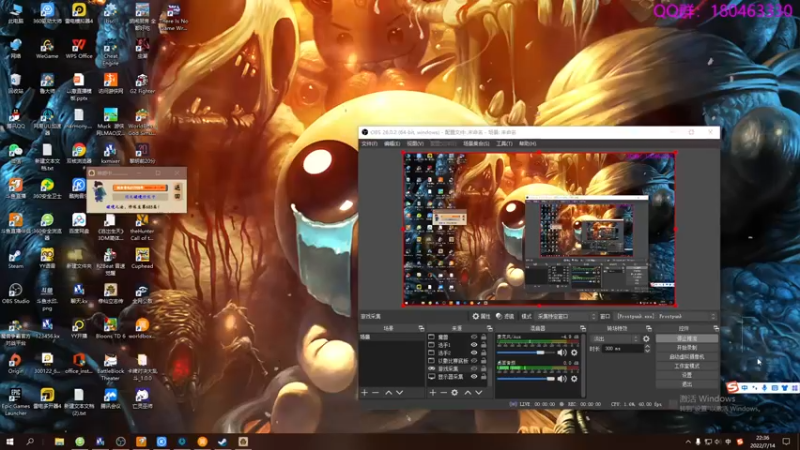Open WPS Office desktop shortcut

point(79,48)
